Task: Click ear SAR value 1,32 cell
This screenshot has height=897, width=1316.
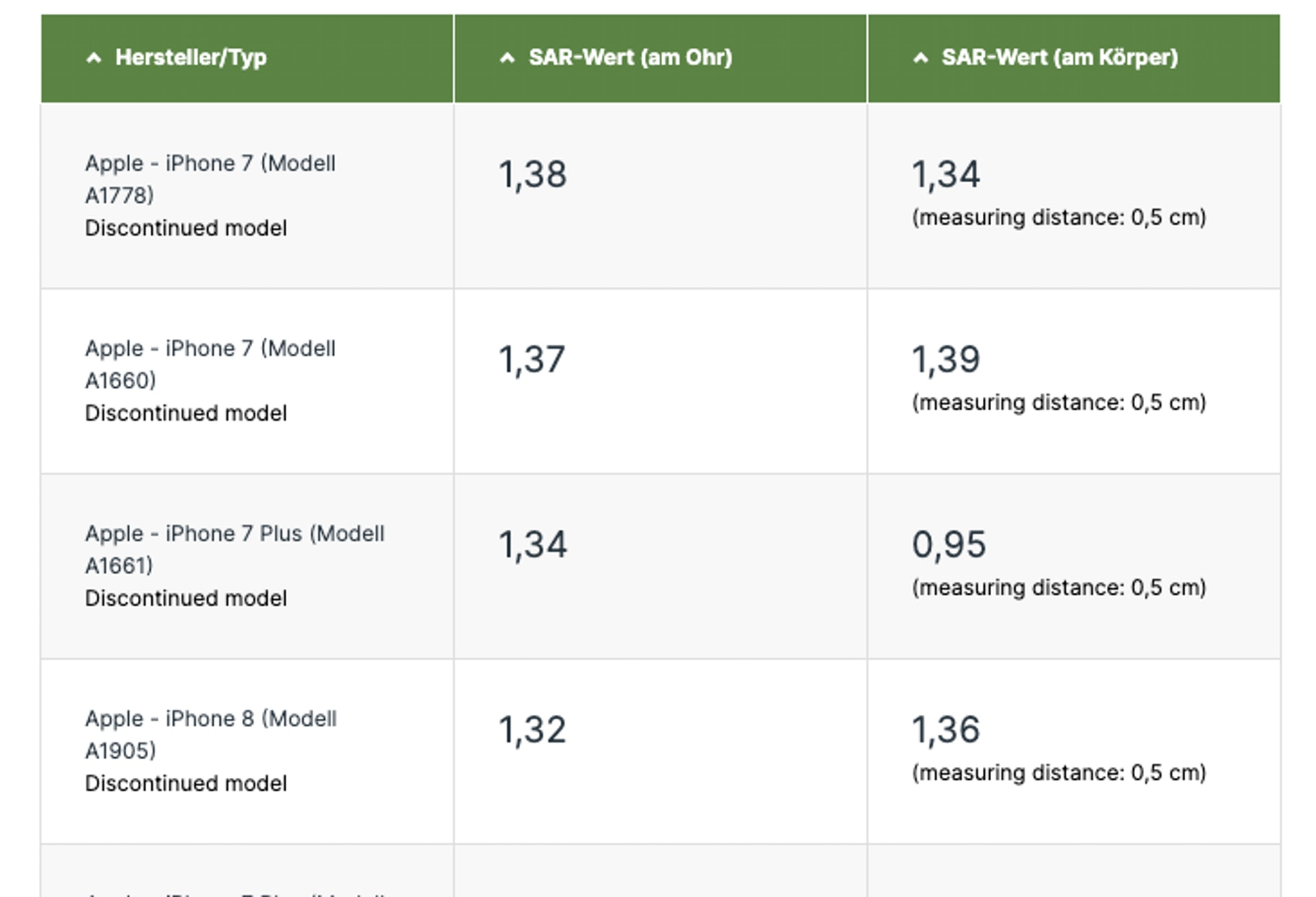Action: [x=532, y=730]
